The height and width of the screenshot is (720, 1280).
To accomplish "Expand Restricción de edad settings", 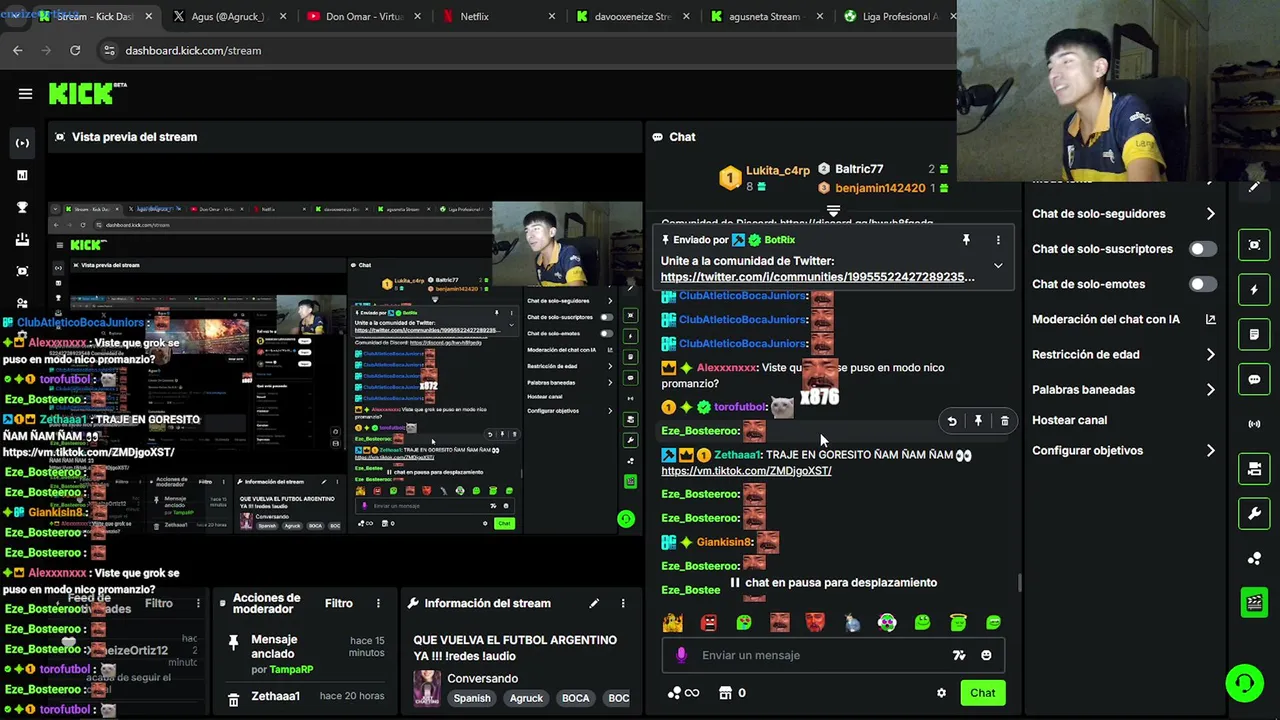I will coord(1210,354).
